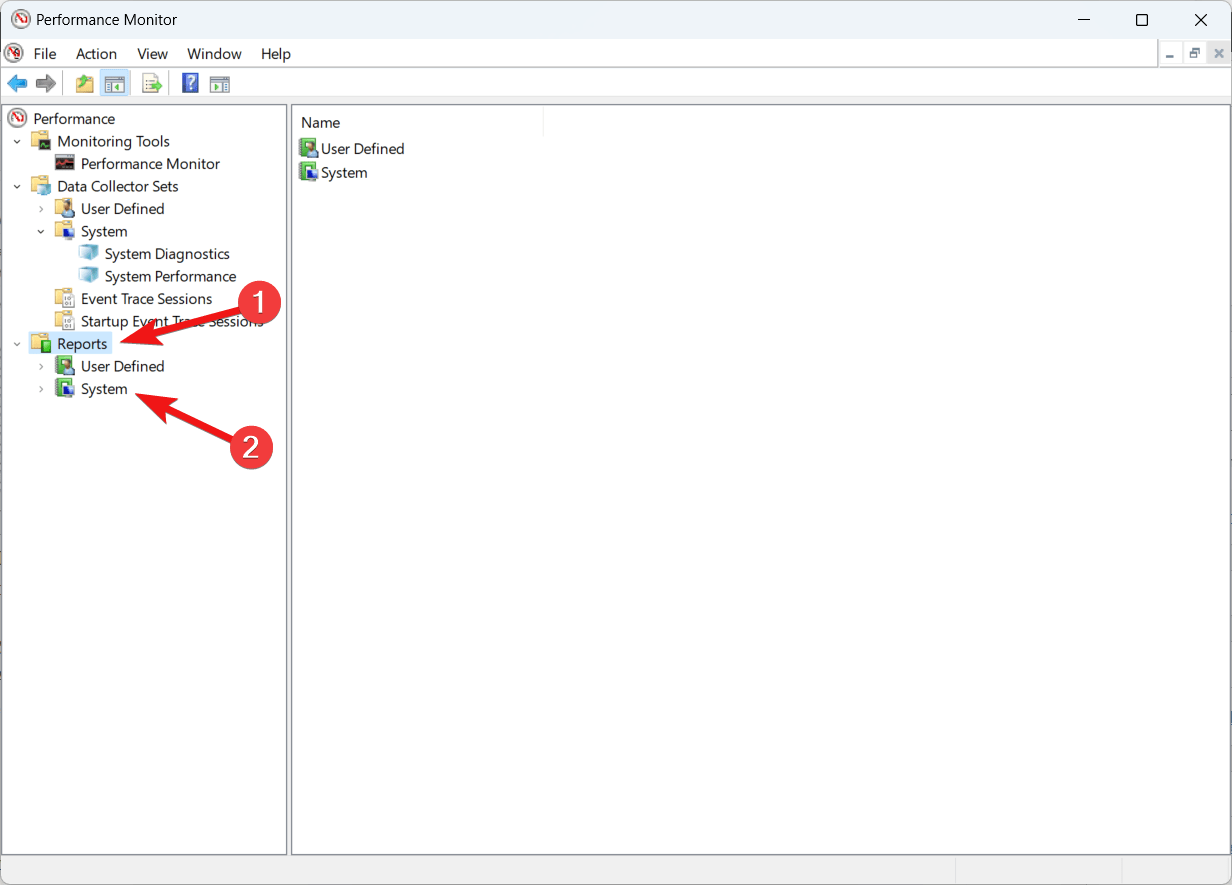Click the User Defined icon in right pane

pyautogui.click(x=308, y=148)
